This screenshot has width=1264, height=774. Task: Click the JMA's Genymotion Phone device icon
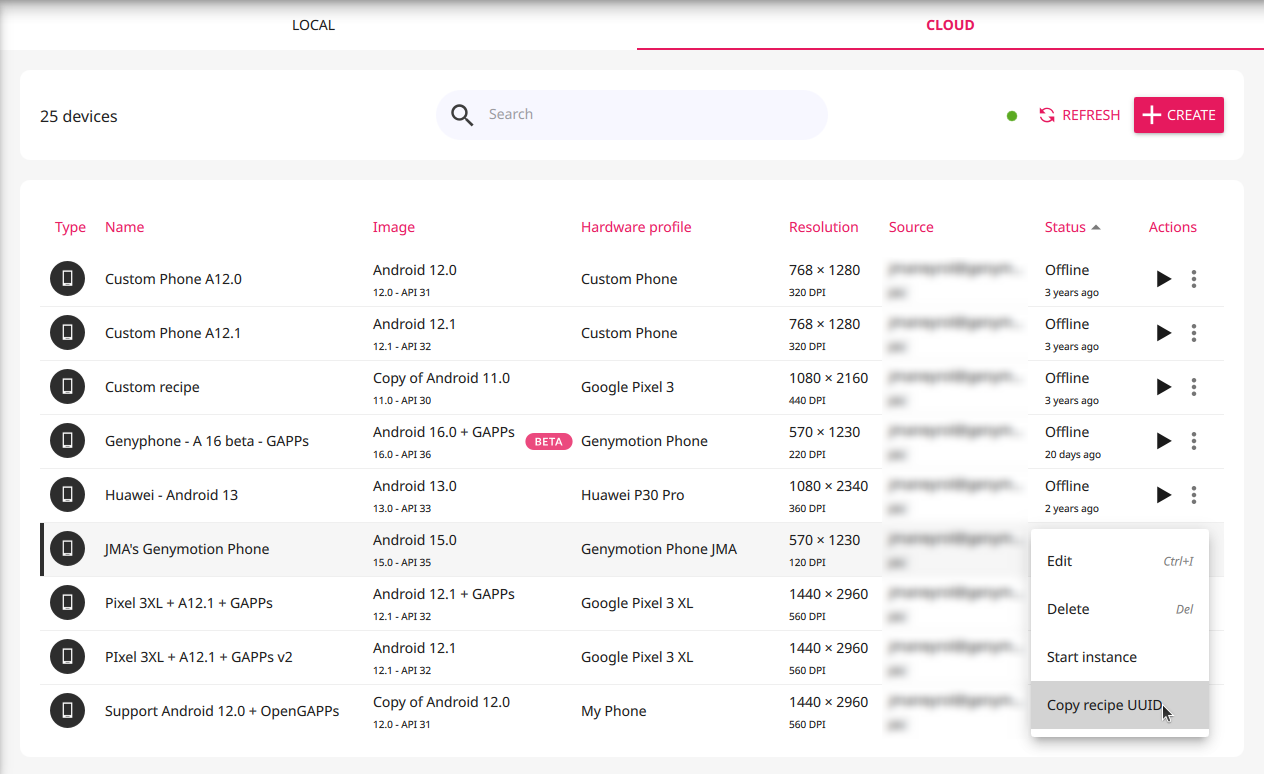point(67,549)
